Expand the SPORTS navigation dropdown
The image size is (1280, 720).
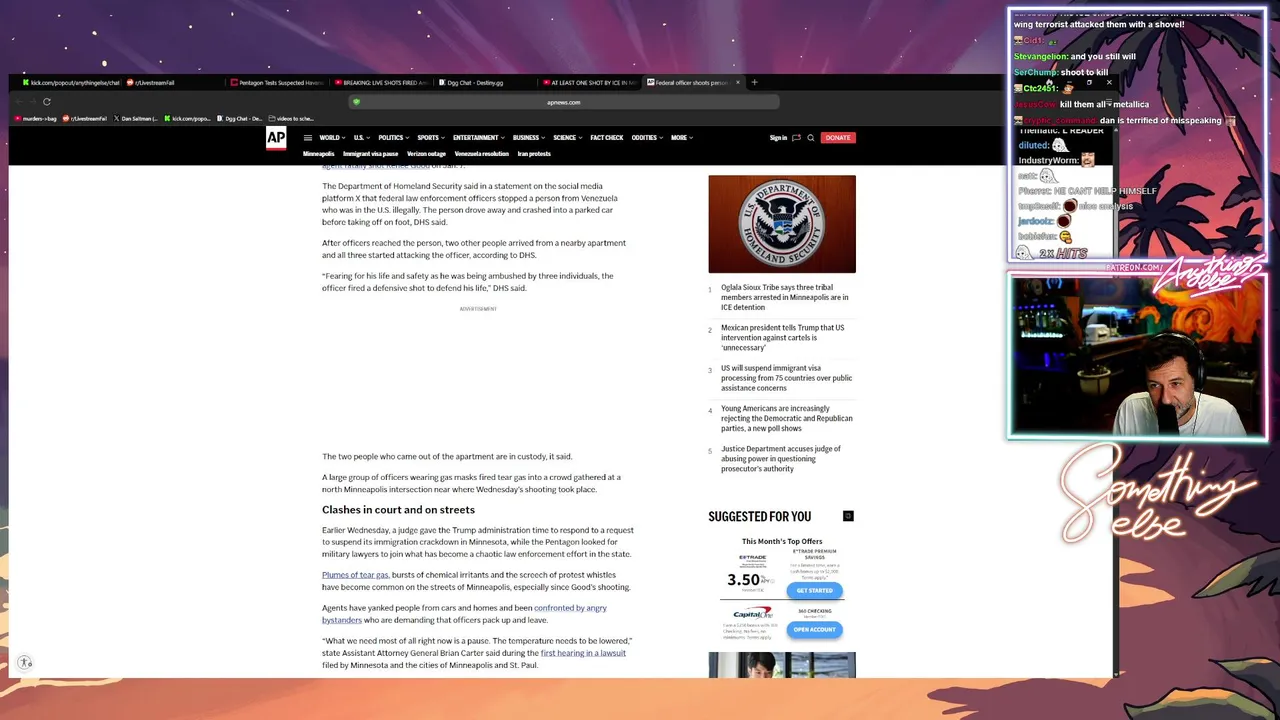click(x=431, y=138)
